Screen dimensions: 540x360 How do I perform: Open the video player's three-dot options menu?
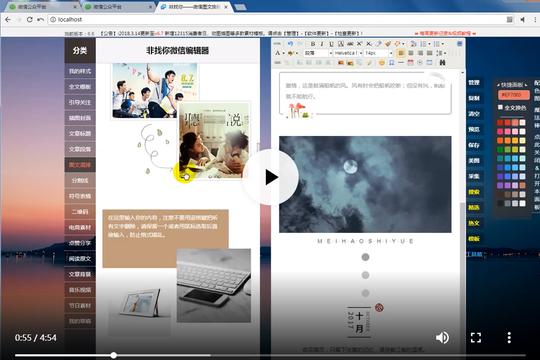509,338
